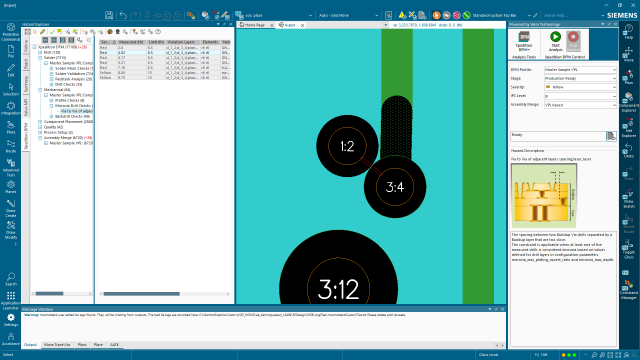Open the DFM Profile dropdown
Screen dimensions: 640x360
pyautogui.click(x=580, y=70)
